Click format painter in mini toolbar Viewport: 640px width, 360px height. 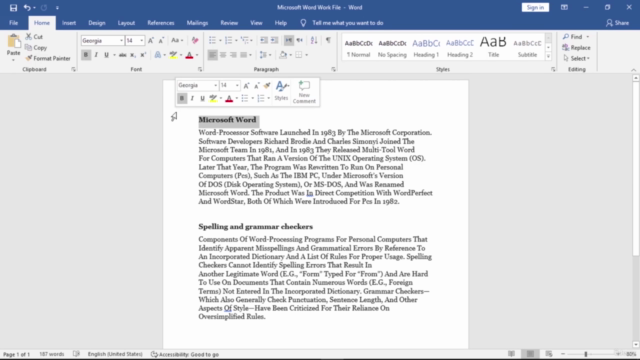point(267,85)
